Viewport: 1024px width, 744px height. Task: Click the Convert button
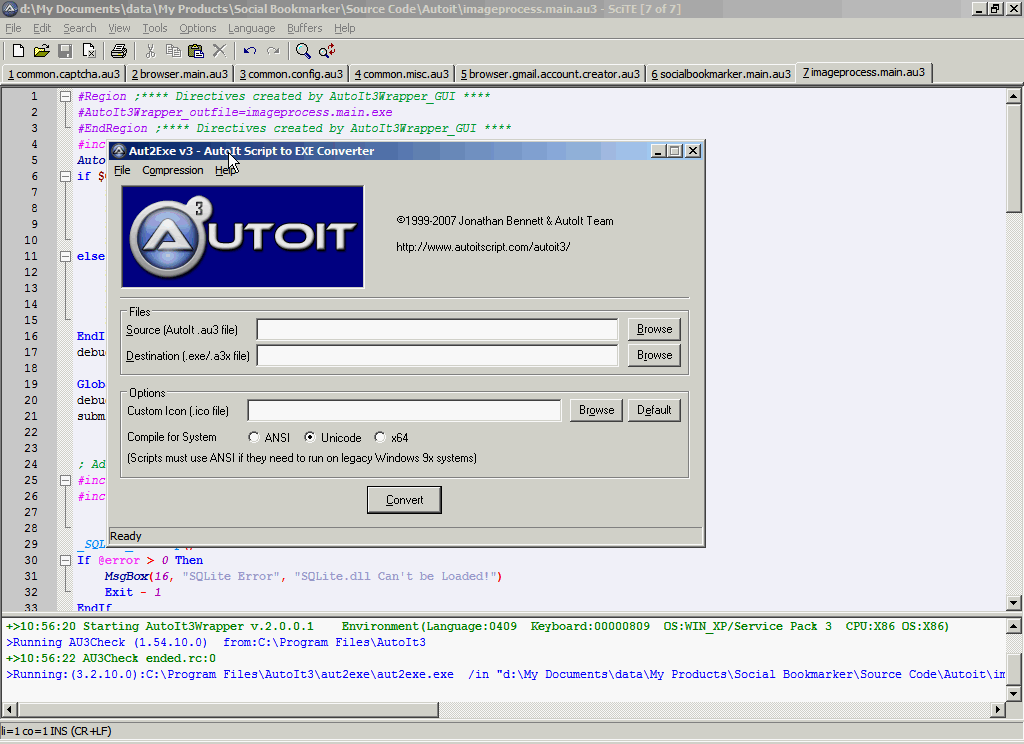tap(404, 500)
